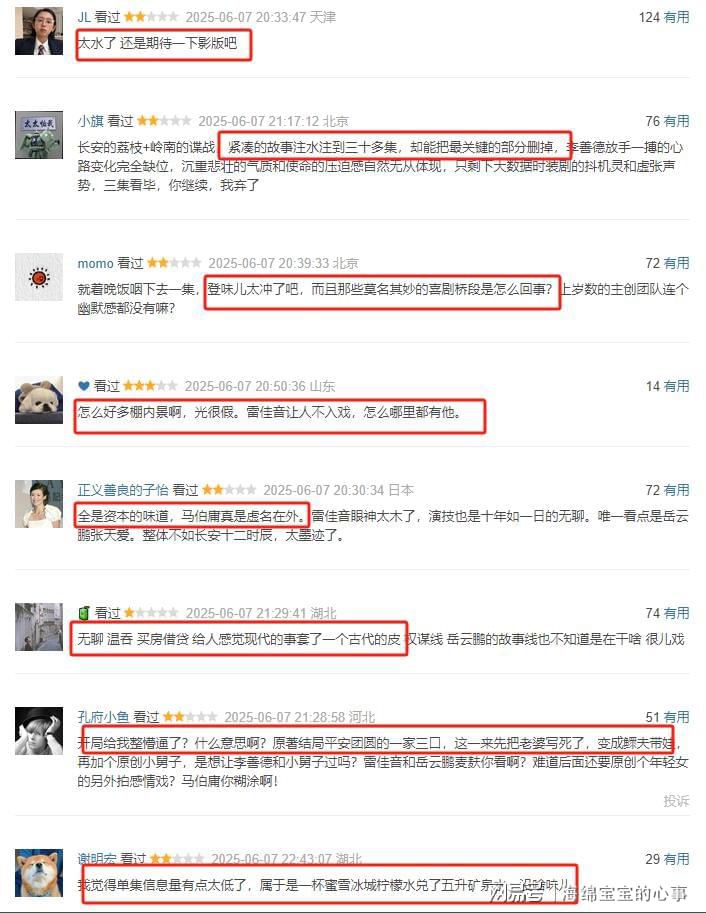This screenshot has width=706, height=913.
Task: Click 有用 on 谢明宏's 29-vote review
Action: tap(676, 859)
